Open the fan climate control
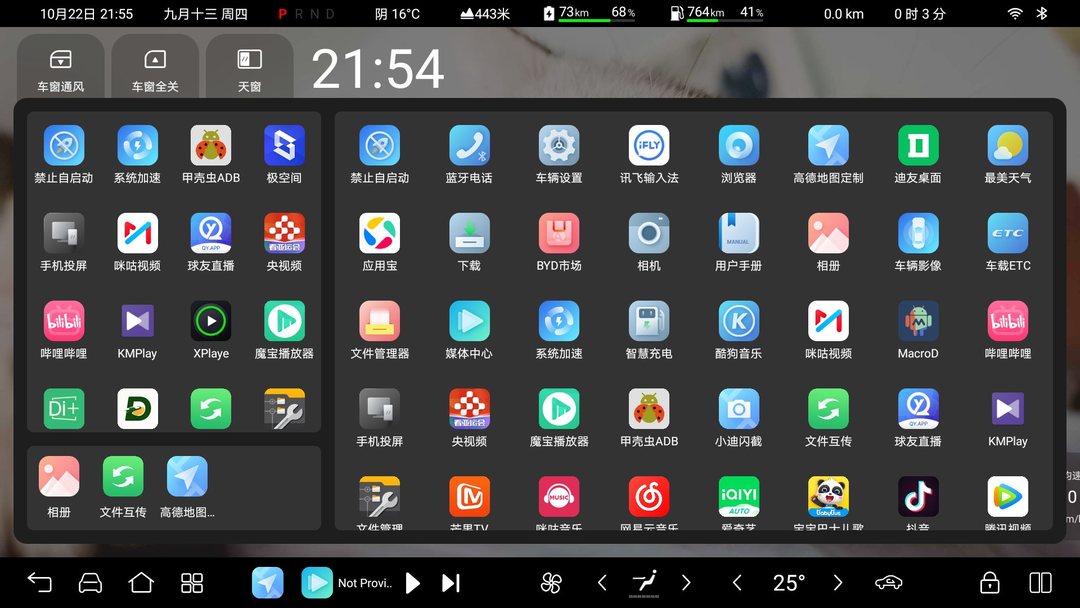Image resolution: width=1080 pixels, height=608 pixels. [551, 583]
